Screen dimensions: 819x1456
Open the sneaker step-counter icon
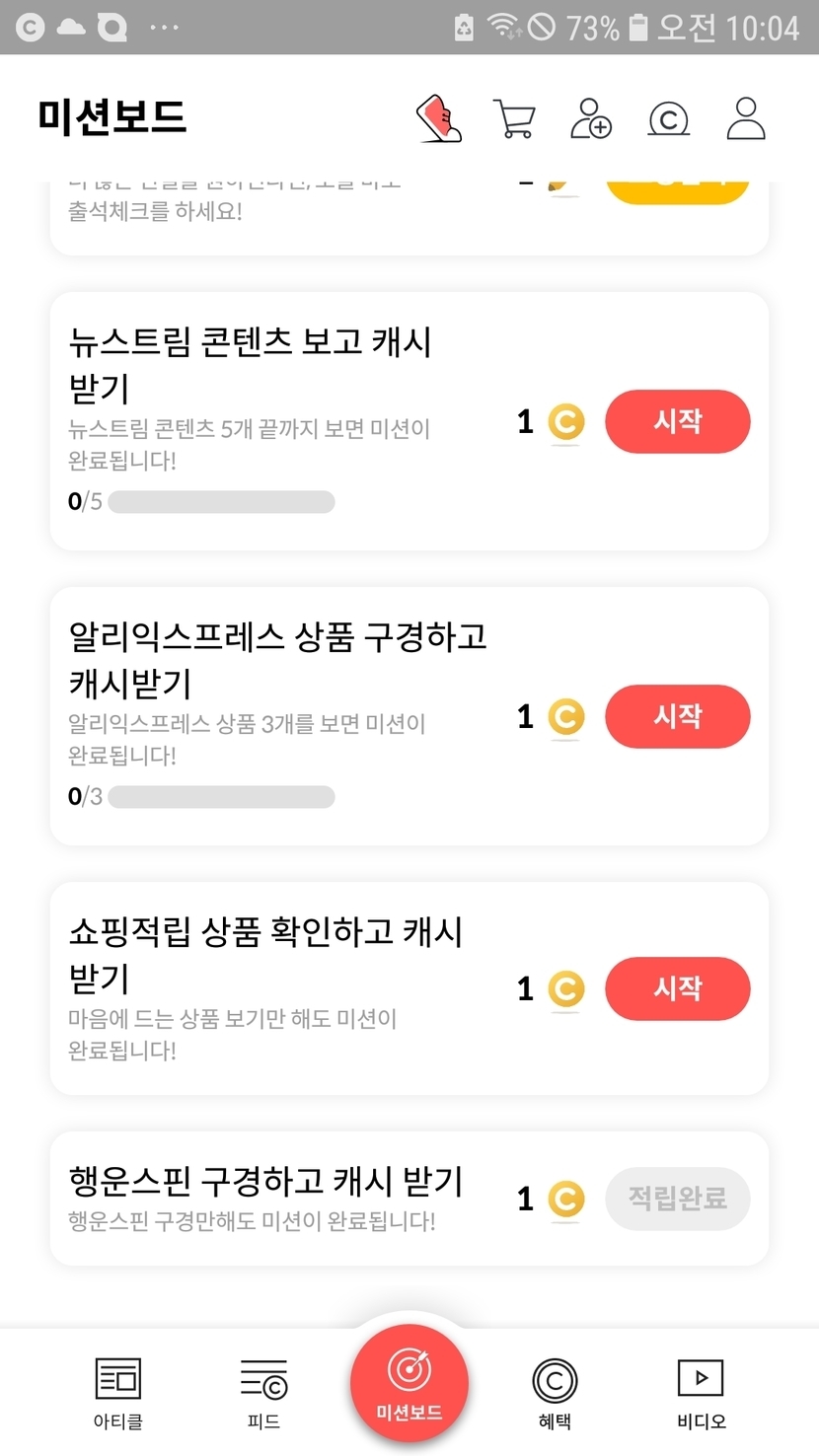pyautogui.click(x=439, y=118)
